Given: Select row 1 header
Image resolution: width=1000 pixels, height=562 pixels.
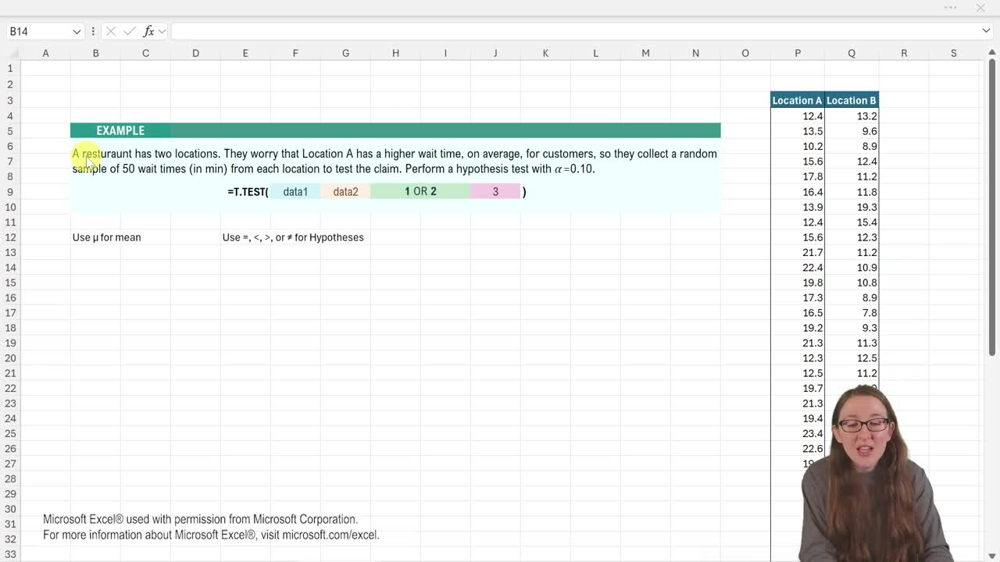Looking at the screenshot, I should pos(10,68).
